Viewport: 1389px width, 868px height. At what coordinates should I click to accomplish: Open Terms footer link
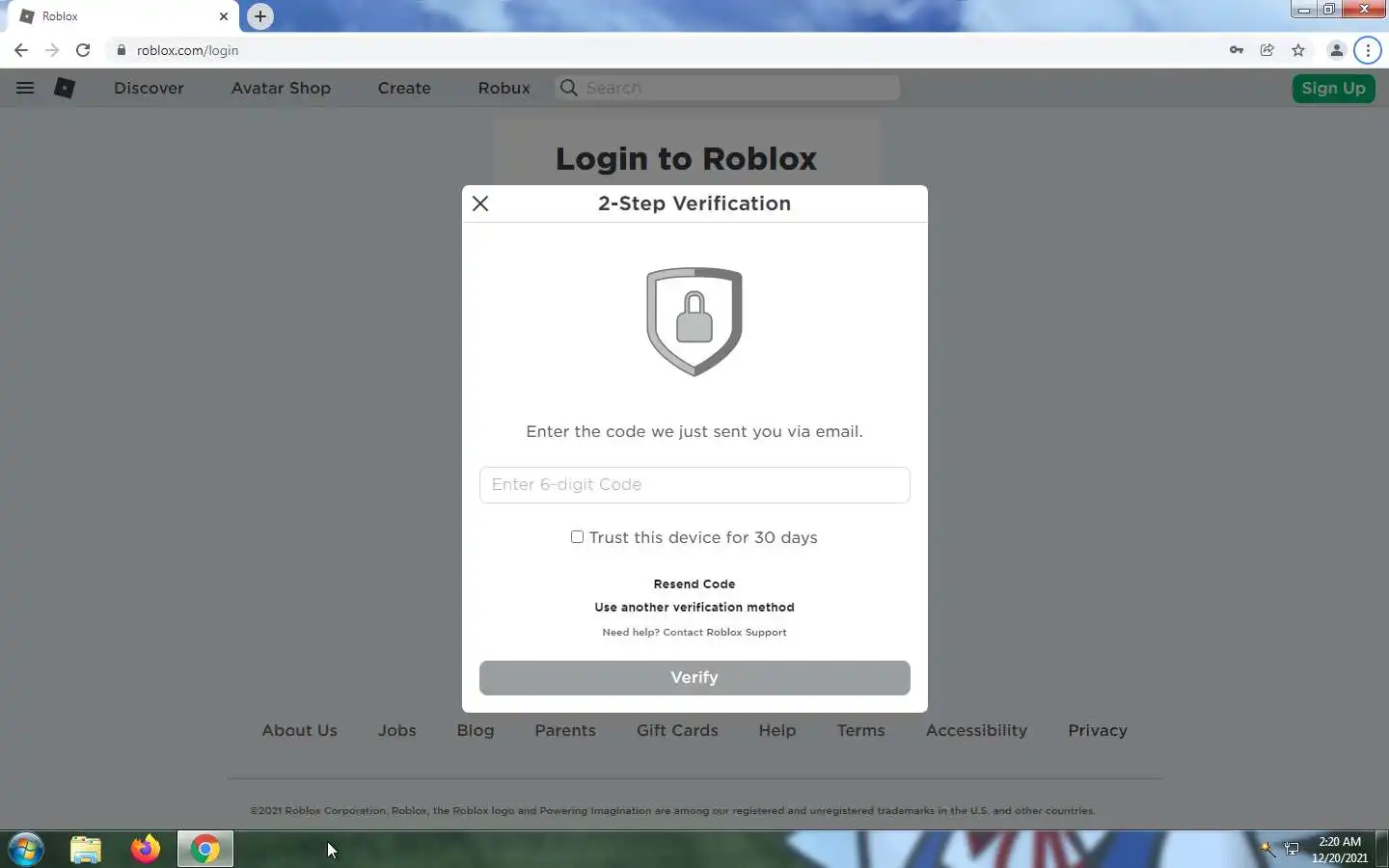coord(861,731)
